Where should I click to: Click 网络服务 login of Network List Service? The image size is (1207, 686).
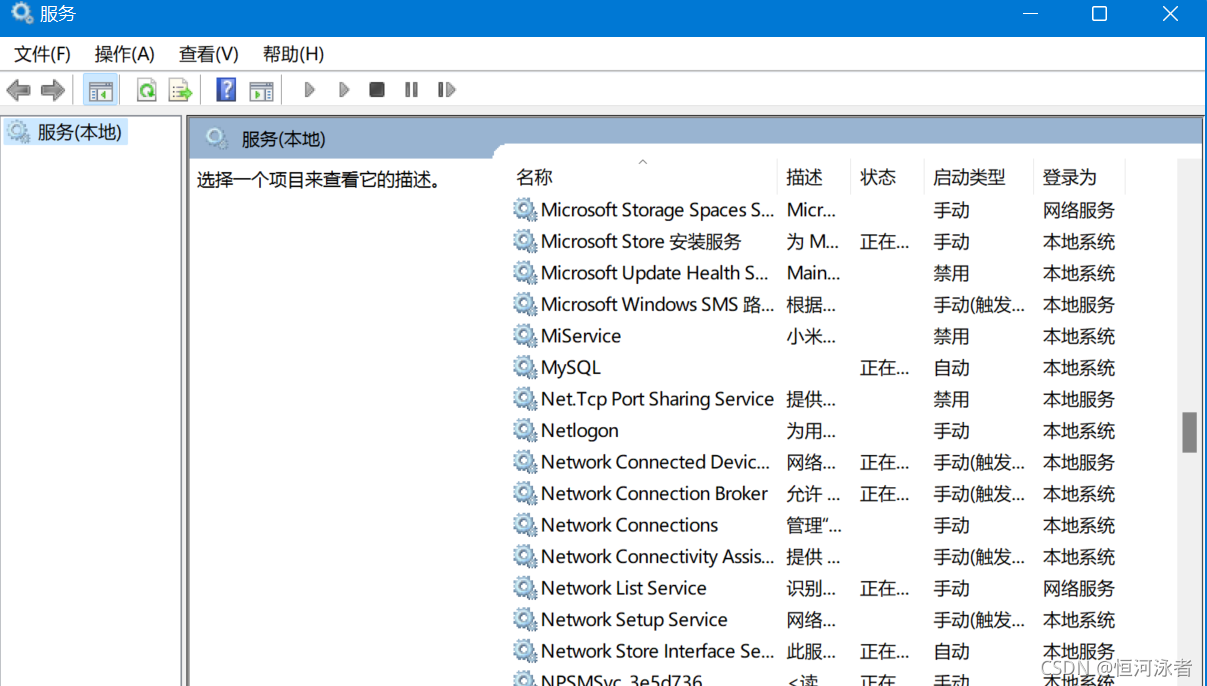coord(1079,588)
